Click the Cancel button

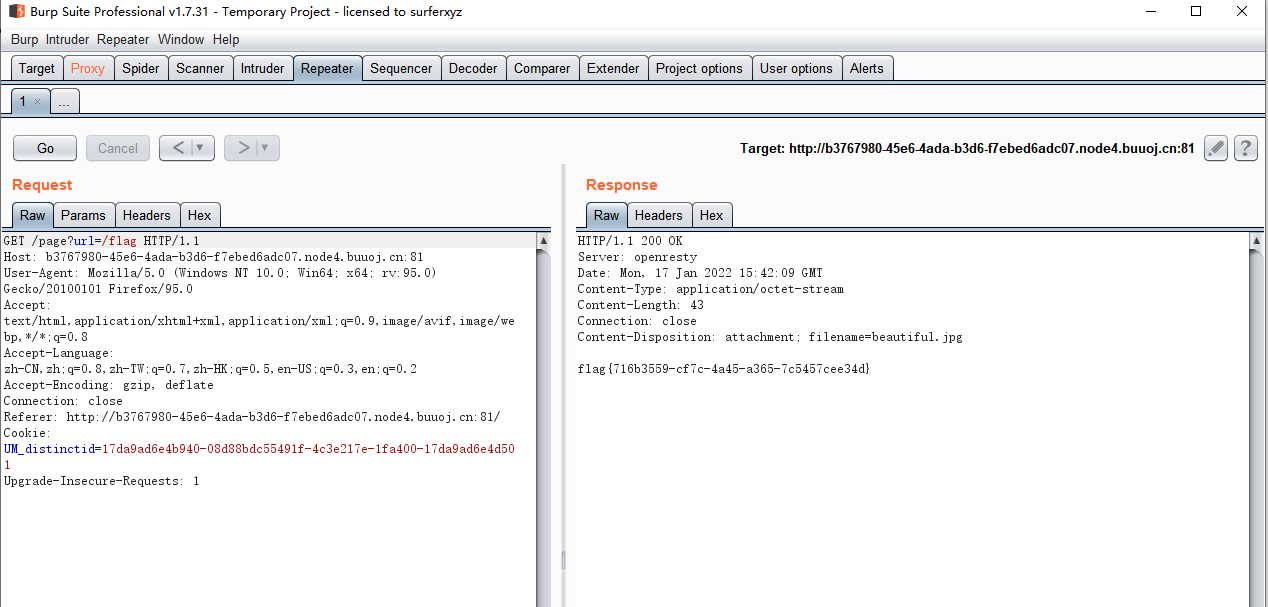tap(118, 148)
